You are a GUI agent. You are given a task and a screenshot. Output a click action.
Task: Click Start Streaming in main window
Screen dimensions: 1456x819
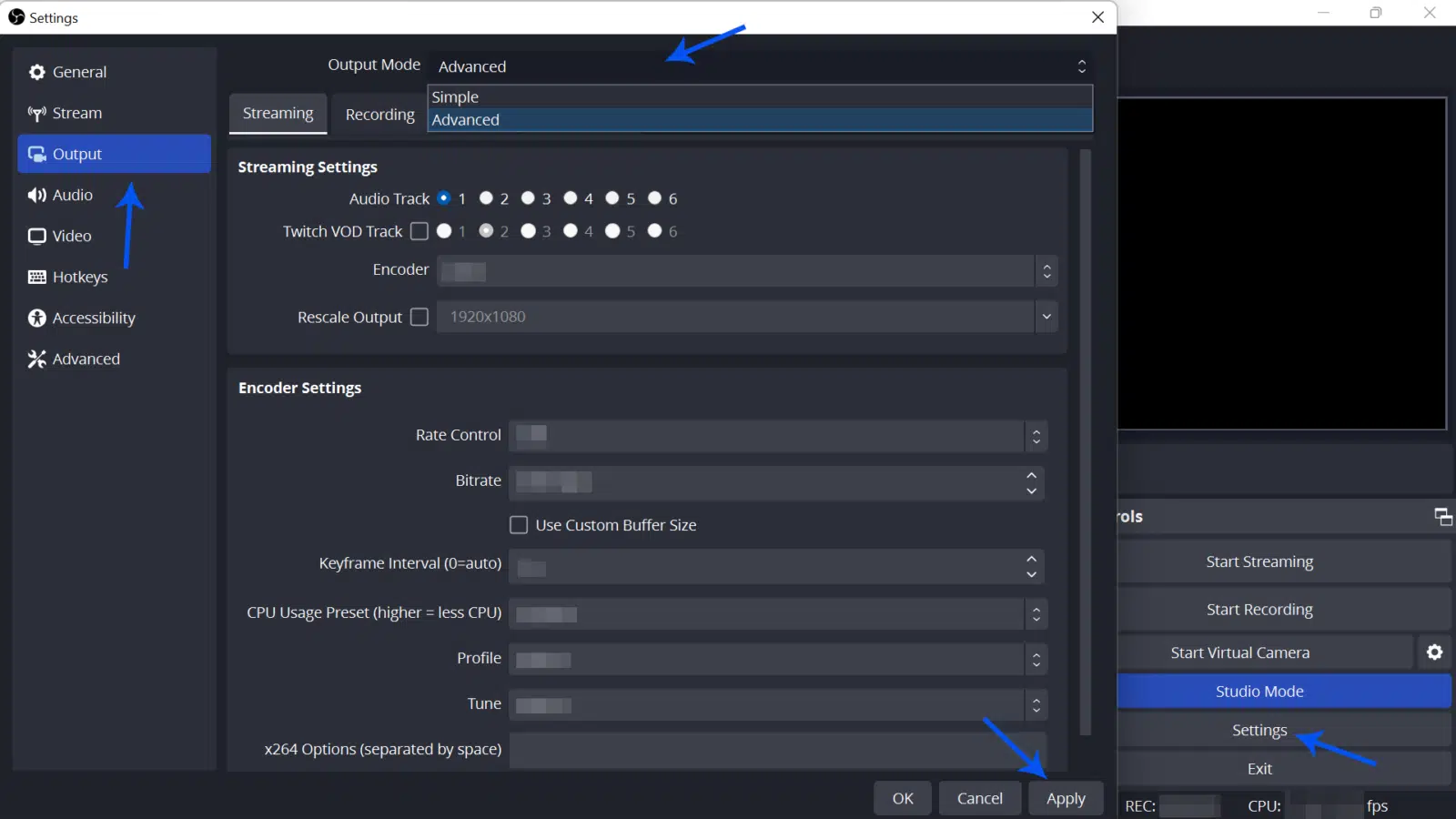[x=1284, y=561]
